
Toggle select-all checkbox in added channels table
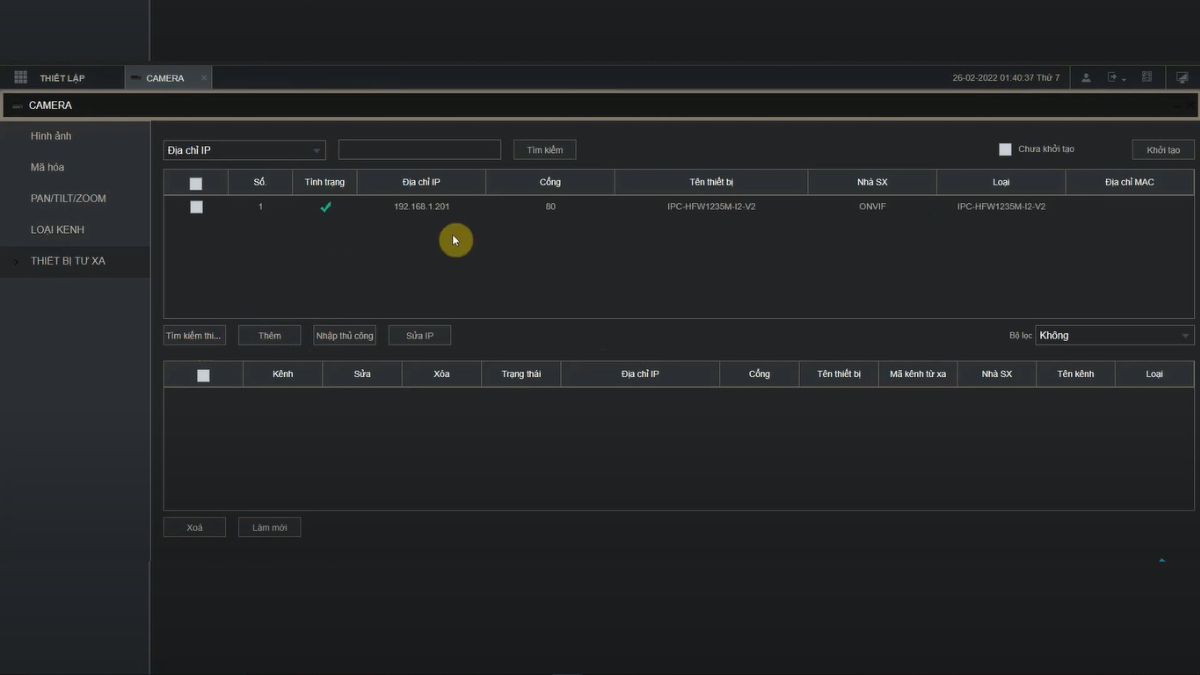203,375
